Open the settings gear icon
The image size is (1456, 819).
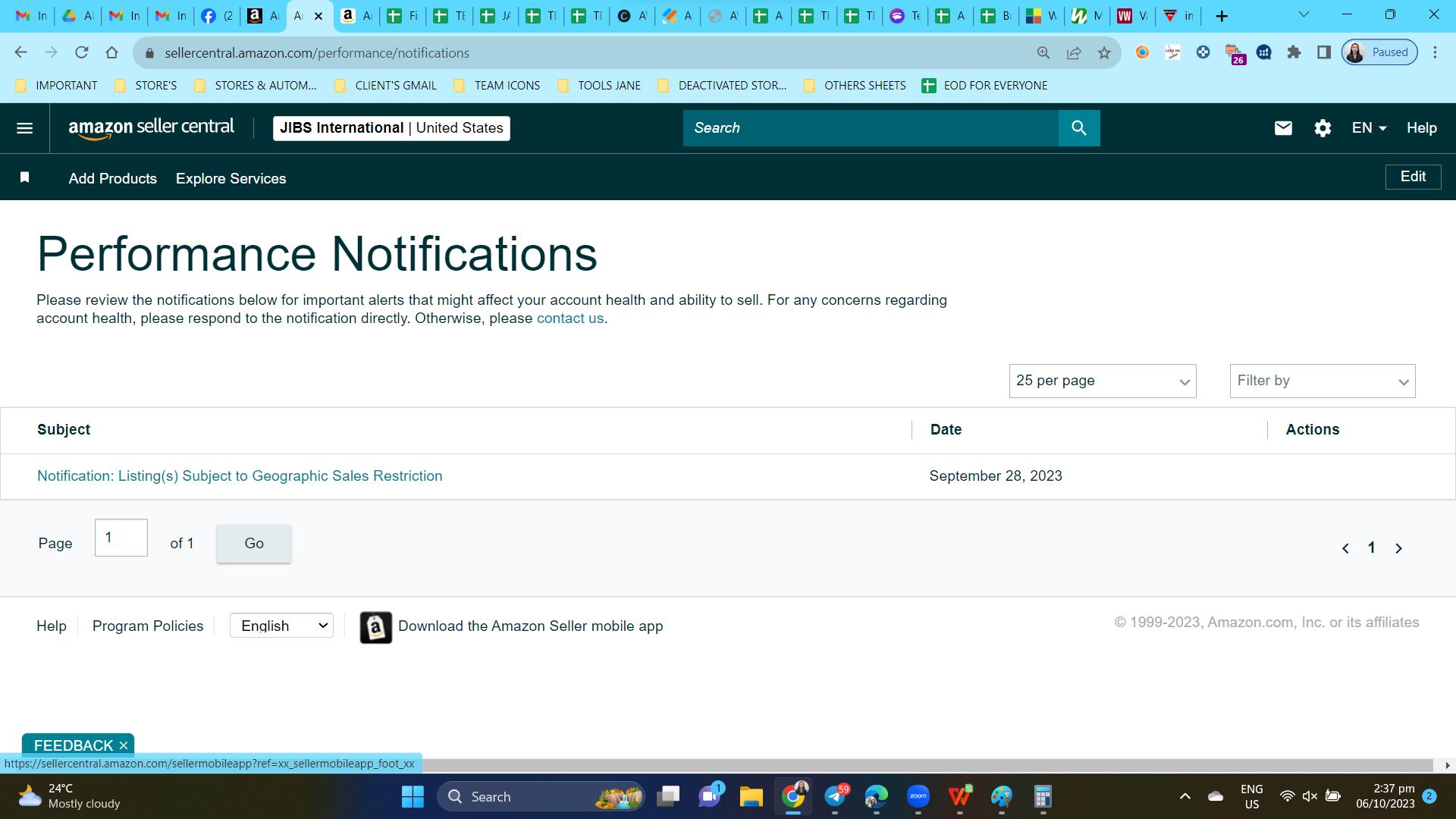(1323, 128)
